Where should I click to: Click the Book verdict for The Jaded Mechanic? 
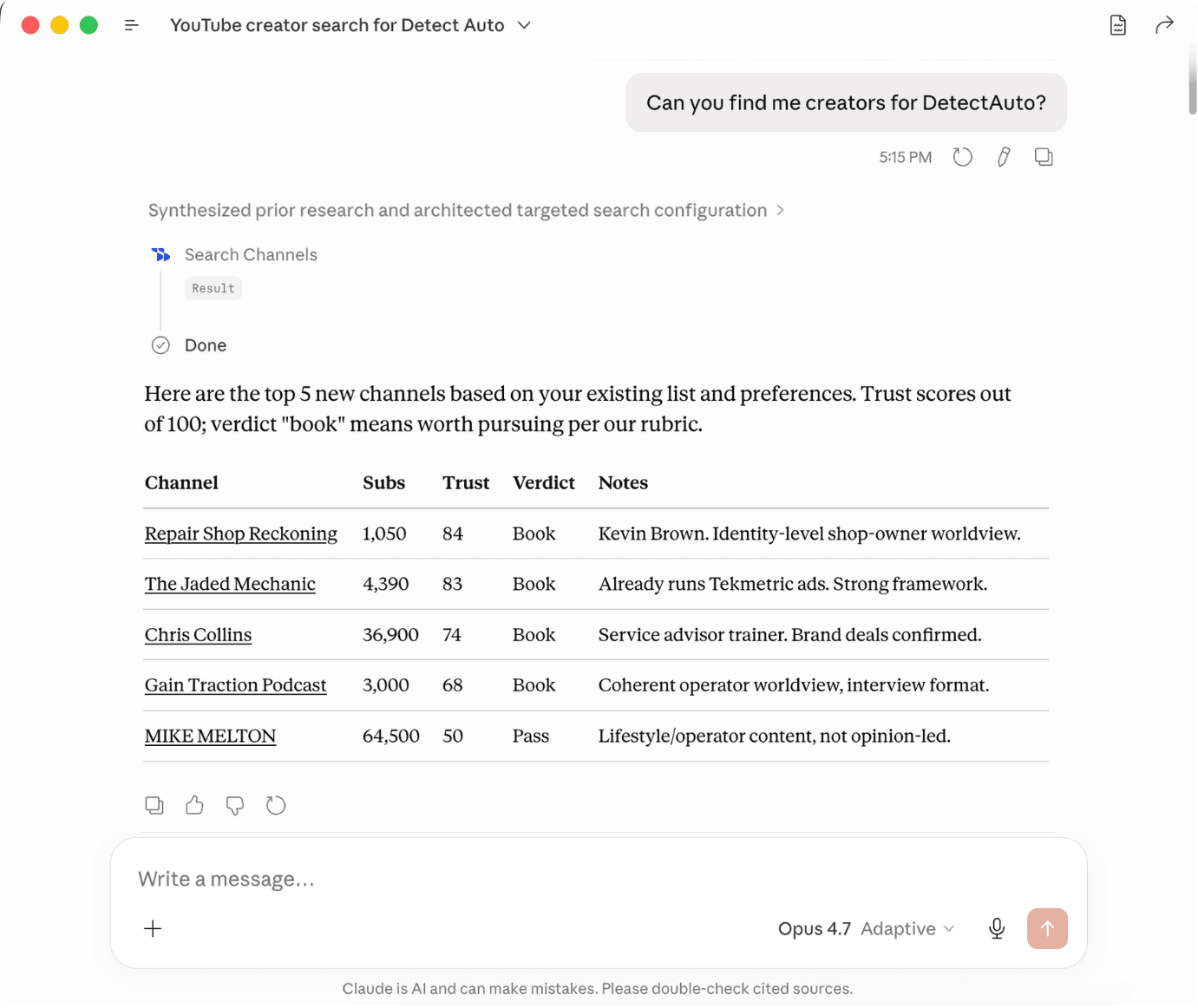pos(534,584)
